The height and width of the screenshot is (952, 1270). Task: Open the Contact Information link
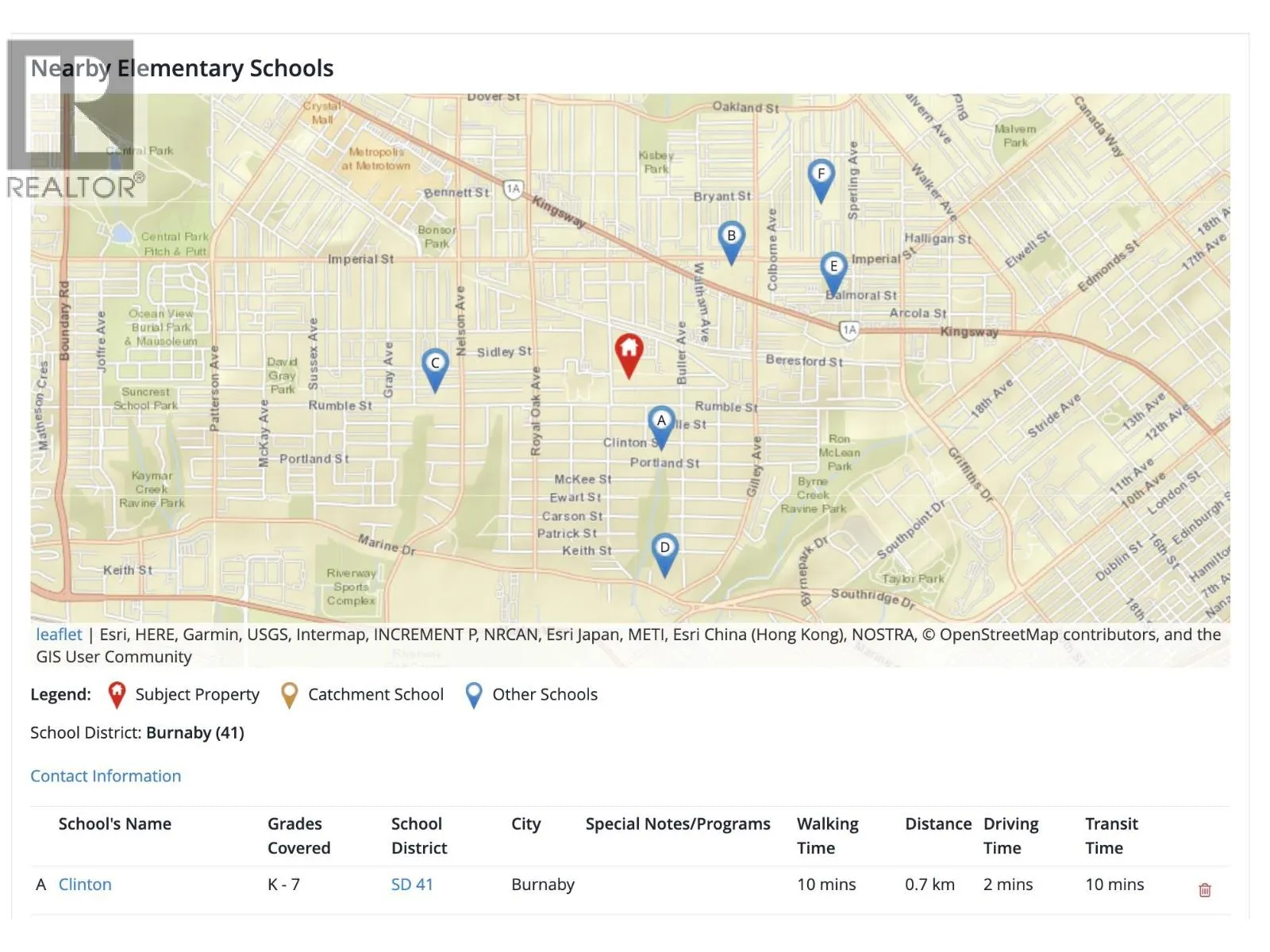point(106,776)
